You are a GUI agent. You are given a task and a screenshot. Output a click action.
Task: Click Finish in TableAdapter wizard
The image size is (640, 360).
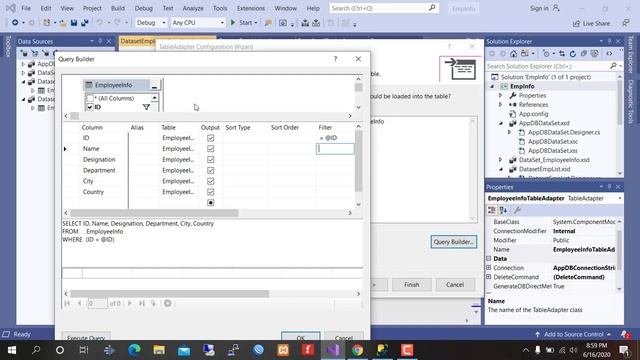click(411, 284)
